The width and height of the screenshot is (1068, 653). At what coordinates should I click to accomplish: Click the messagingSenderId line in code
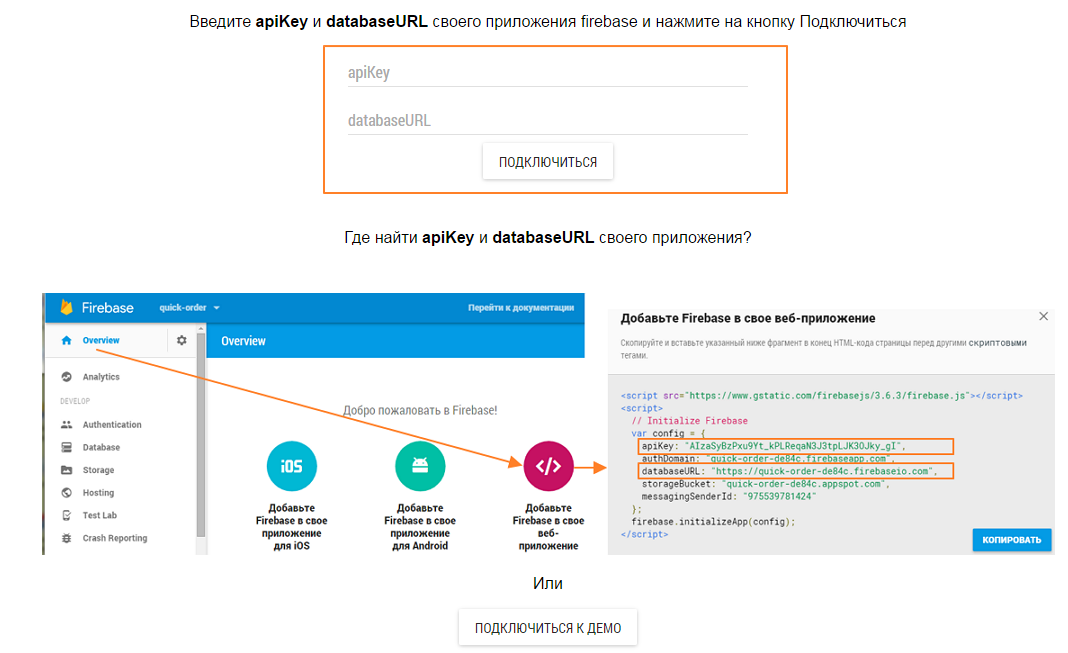[729, 496]
